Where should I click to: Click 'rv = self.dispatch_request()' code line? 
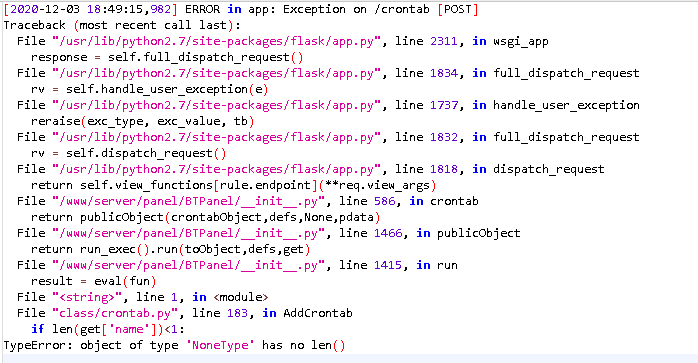(129, 154)
